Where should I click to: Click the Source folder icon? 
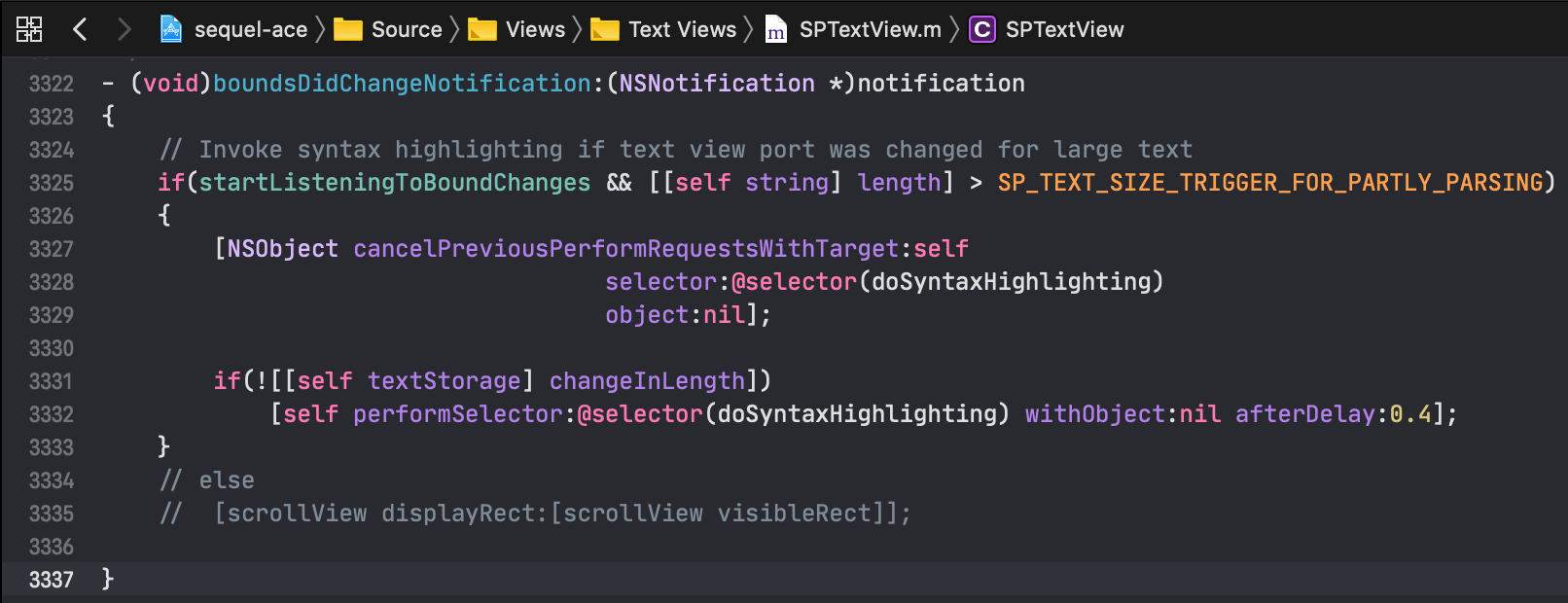pos(348,30)
